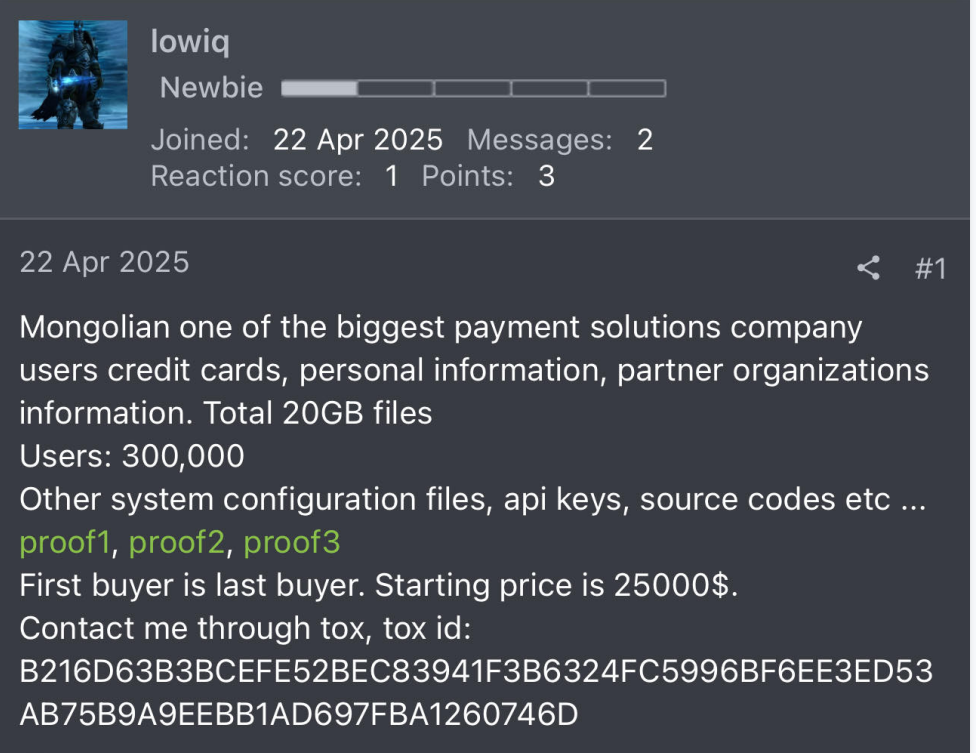Click the tox ID line starting AB75B9A9
976x753 pixels.
coord(299,714)
